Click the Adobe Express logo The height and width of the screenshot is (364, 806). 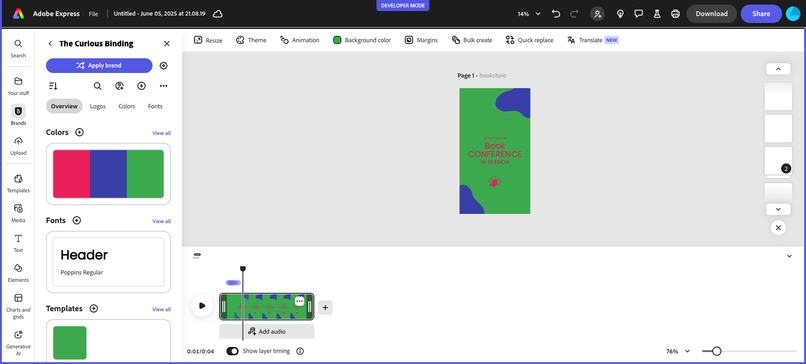pyautogui.click(x=18, y=14)
